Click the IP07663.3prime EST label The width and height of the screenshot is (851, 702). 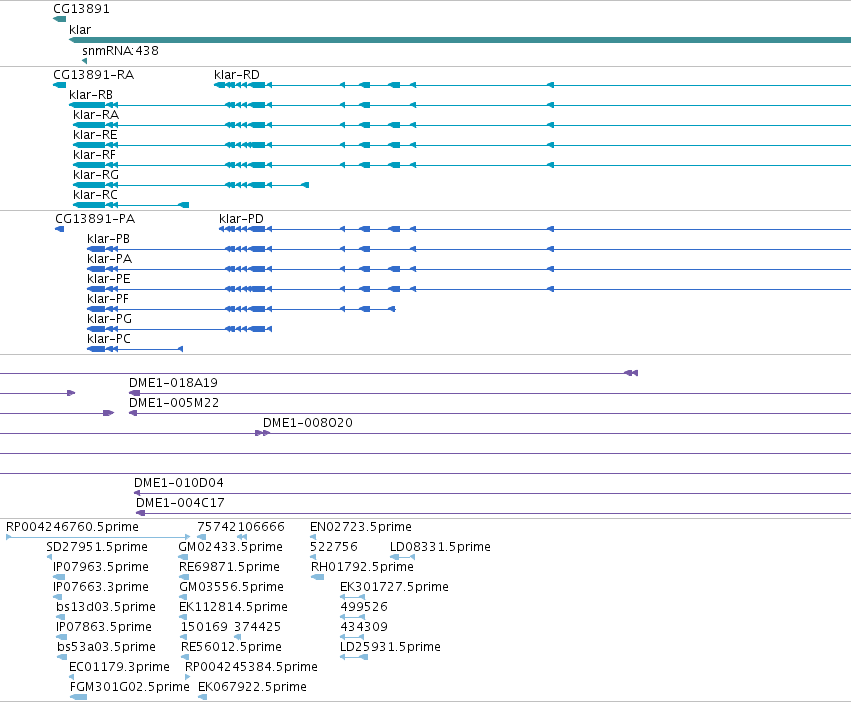100,587
